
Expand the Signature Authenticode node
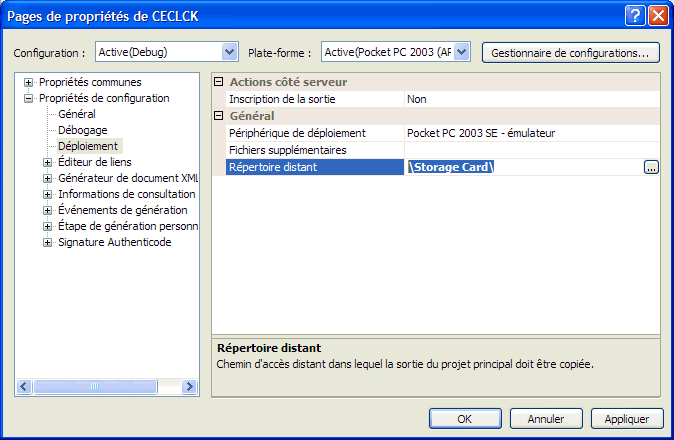(x=47, y=242)
